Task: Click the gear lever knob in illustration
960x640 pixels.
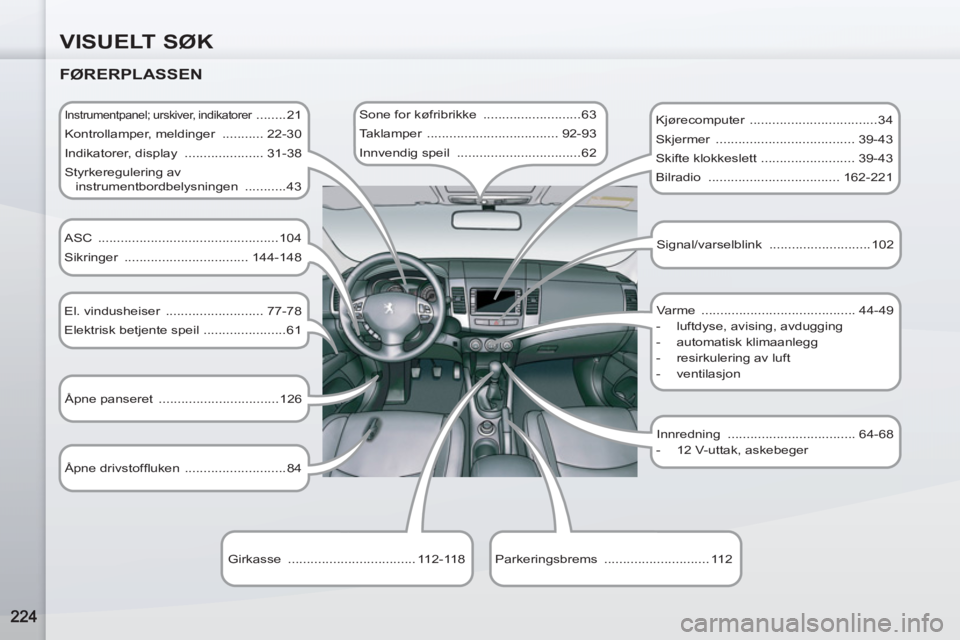Action: click(x=496, y=367)
